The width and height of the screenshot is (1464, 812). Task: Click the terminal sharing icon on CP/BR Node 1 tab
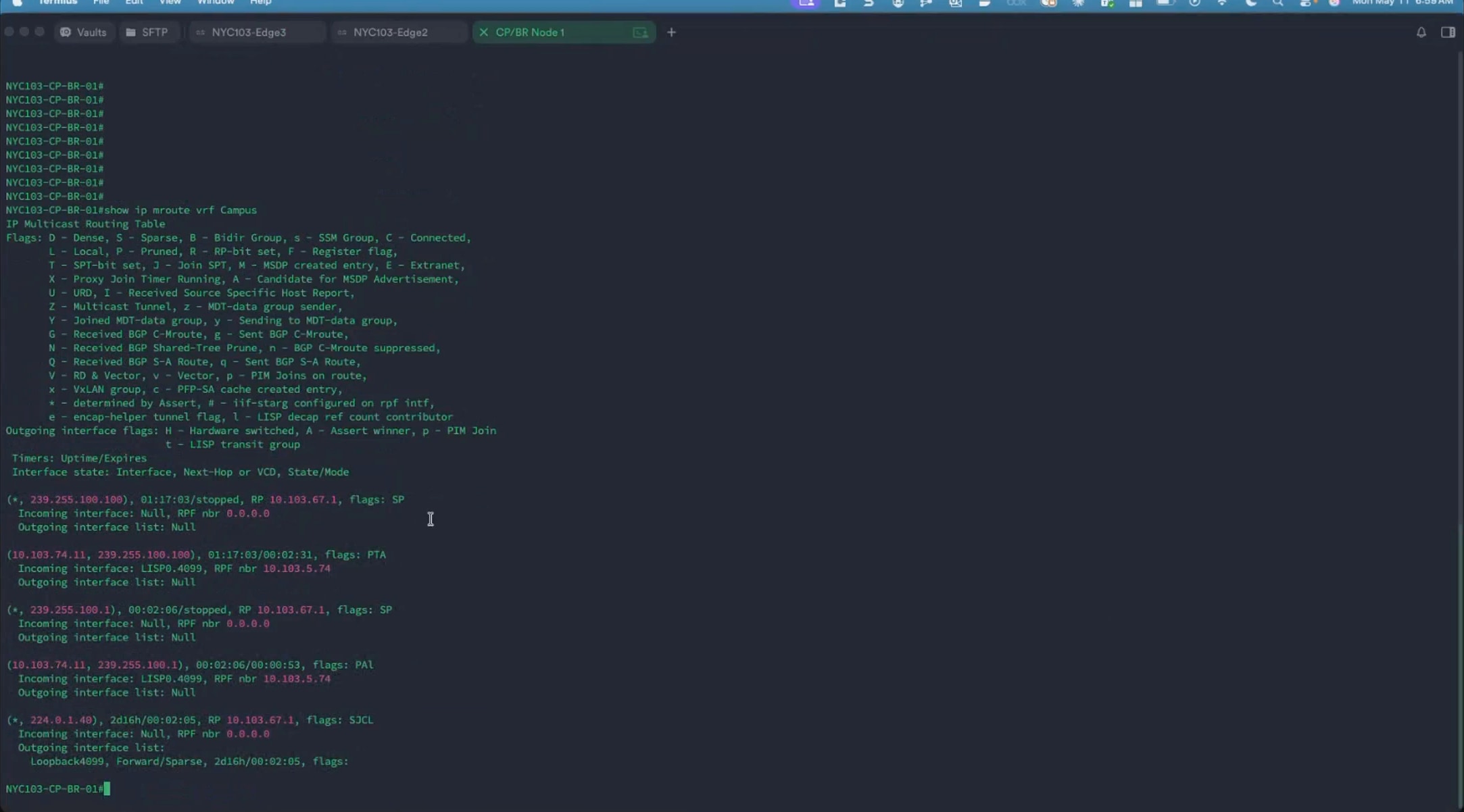coord(640,32)
